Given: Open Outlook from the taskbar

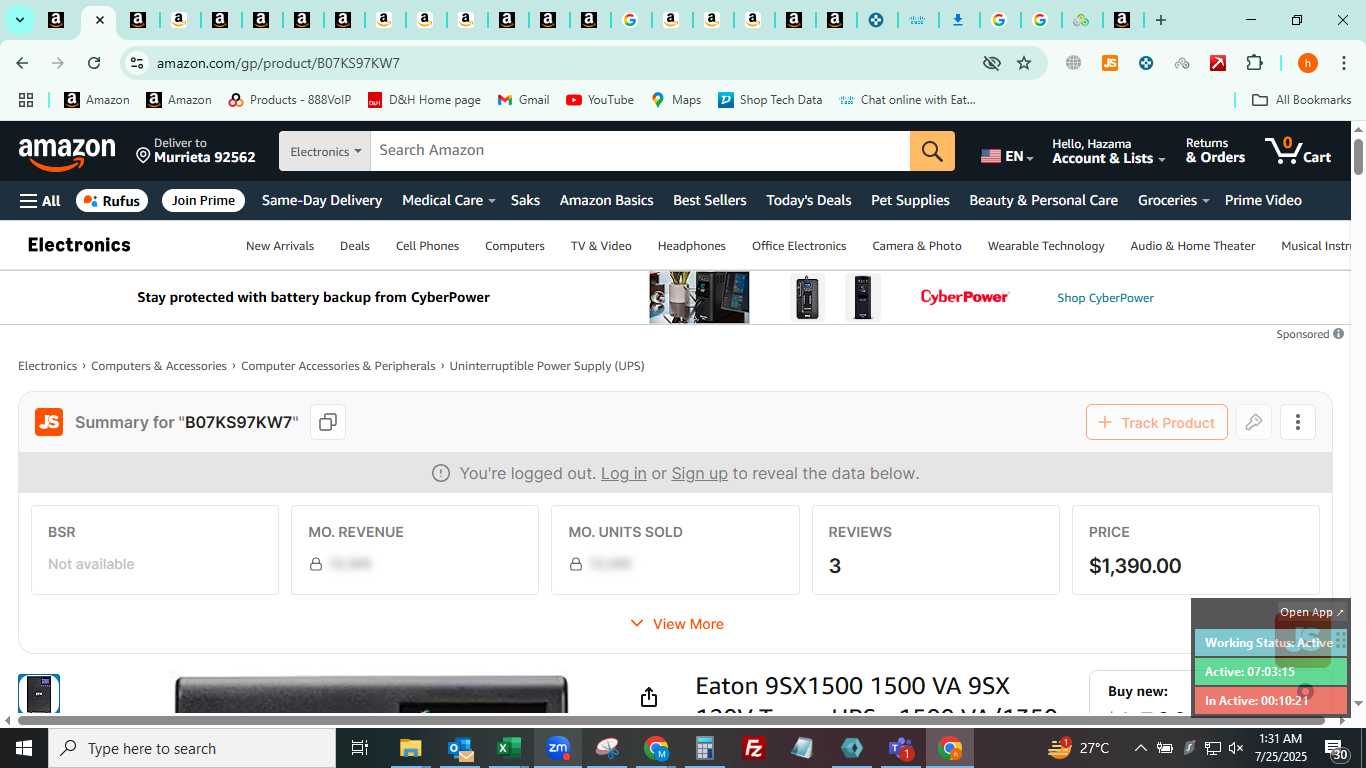Looking at the screenshot, I should tap(460, 748).
